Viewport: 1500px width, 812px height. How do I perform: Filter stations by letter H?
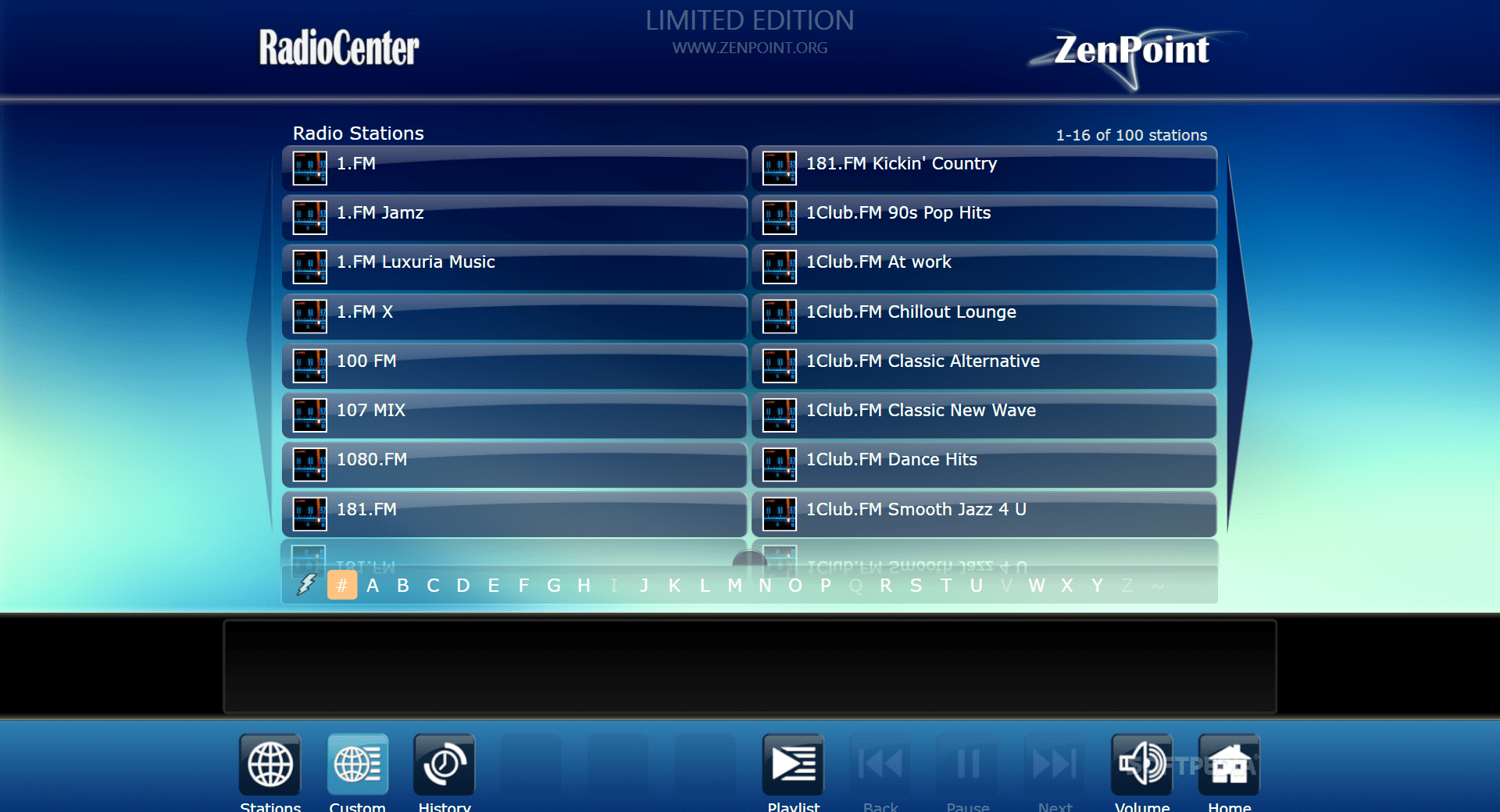click(x=584, y=586)
